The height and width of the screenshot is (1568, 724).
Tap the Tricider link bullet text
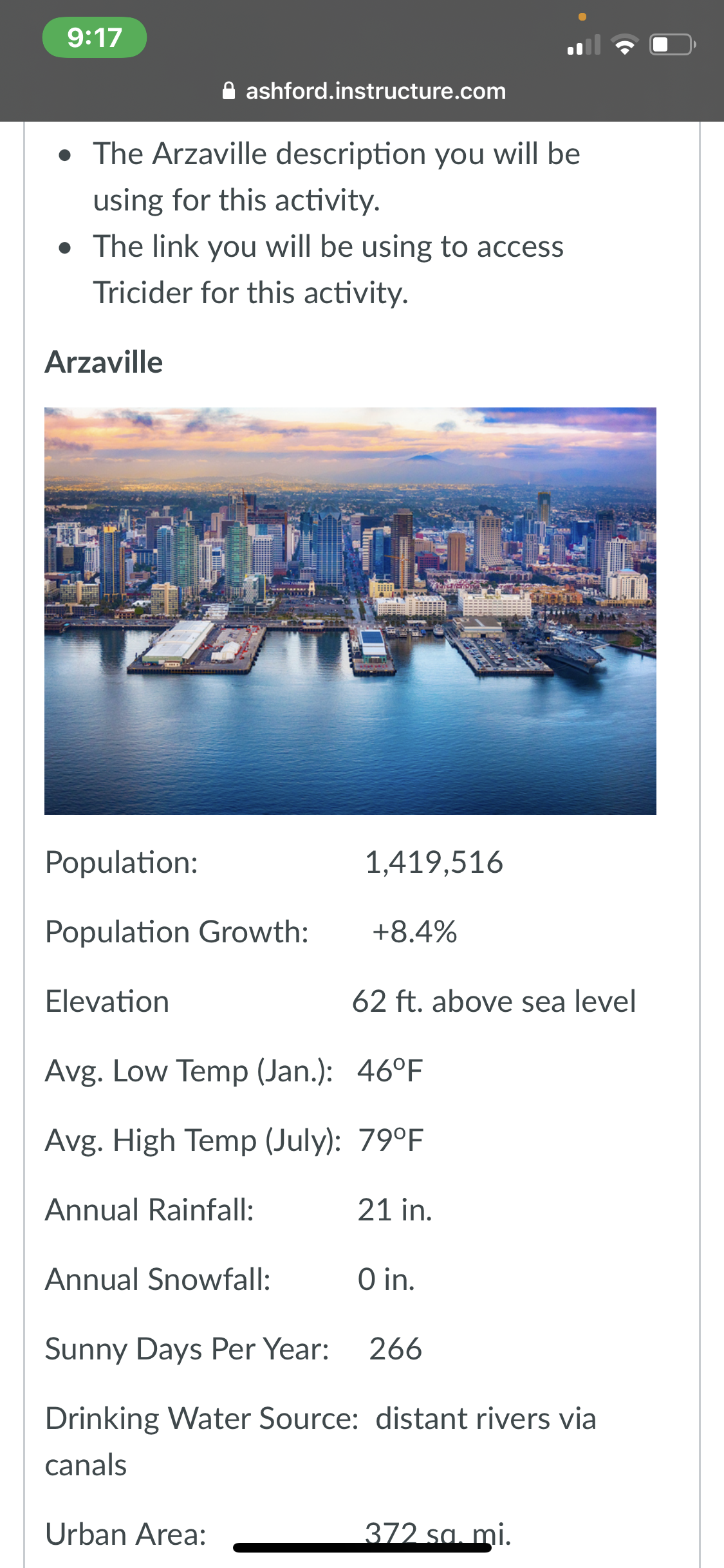pos(328,269)
